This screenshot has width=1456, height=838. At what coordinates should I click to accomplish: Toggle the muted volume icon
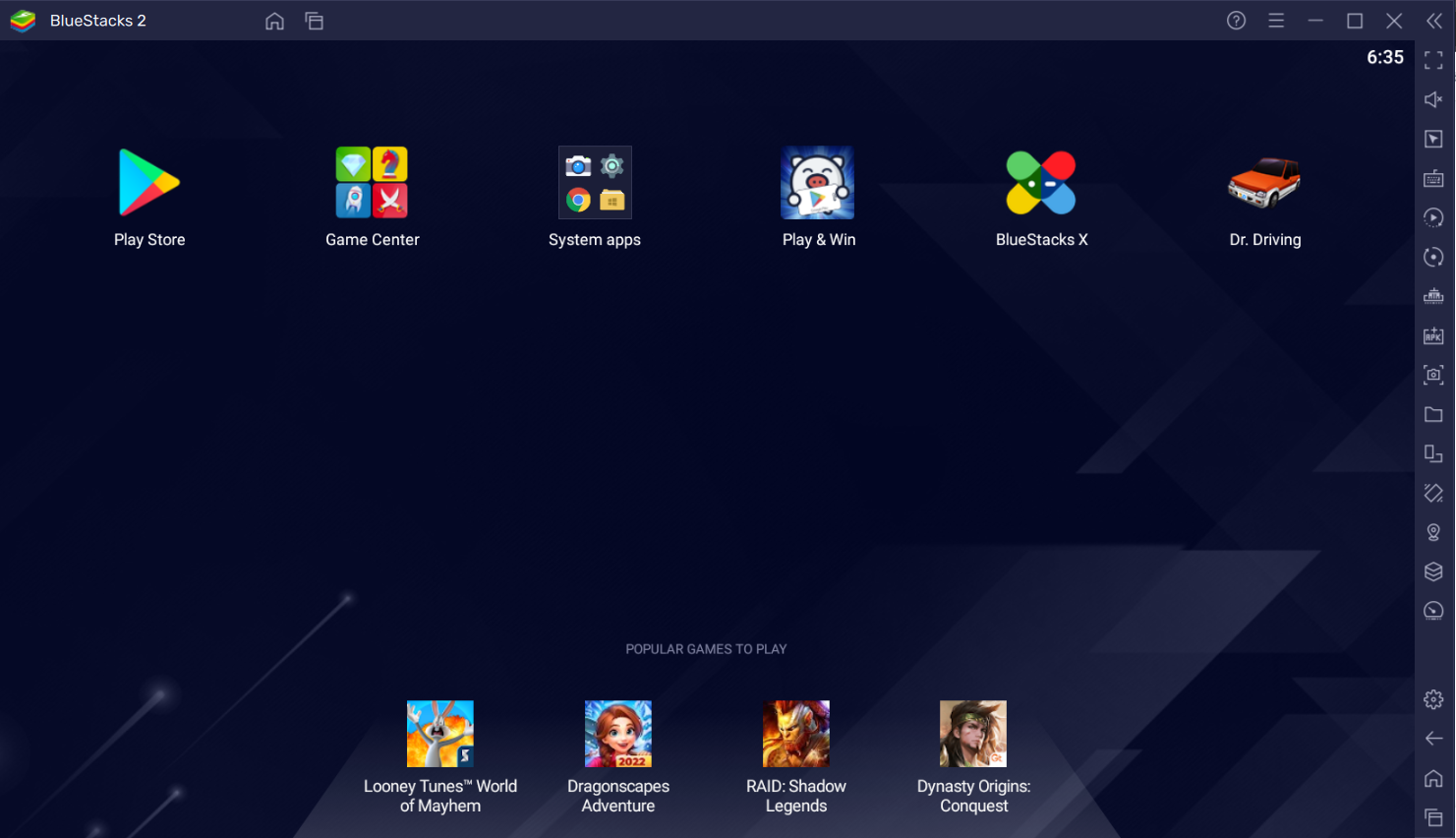[x=1433, y=99]
